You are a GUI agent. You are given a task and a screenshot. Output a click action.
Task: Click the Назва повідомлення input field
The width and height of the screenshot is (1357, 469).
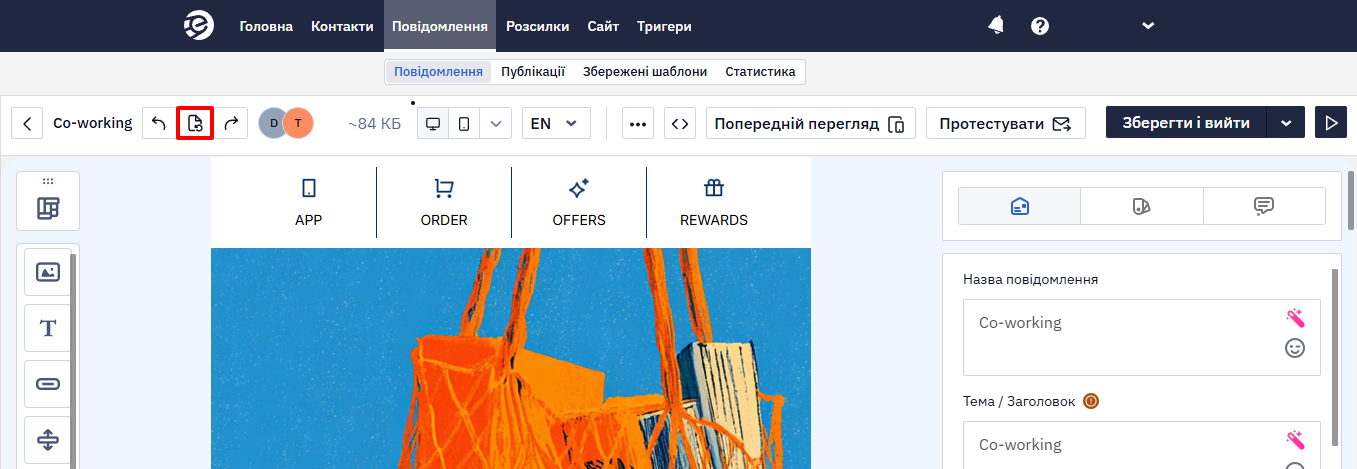[1142, 337]
